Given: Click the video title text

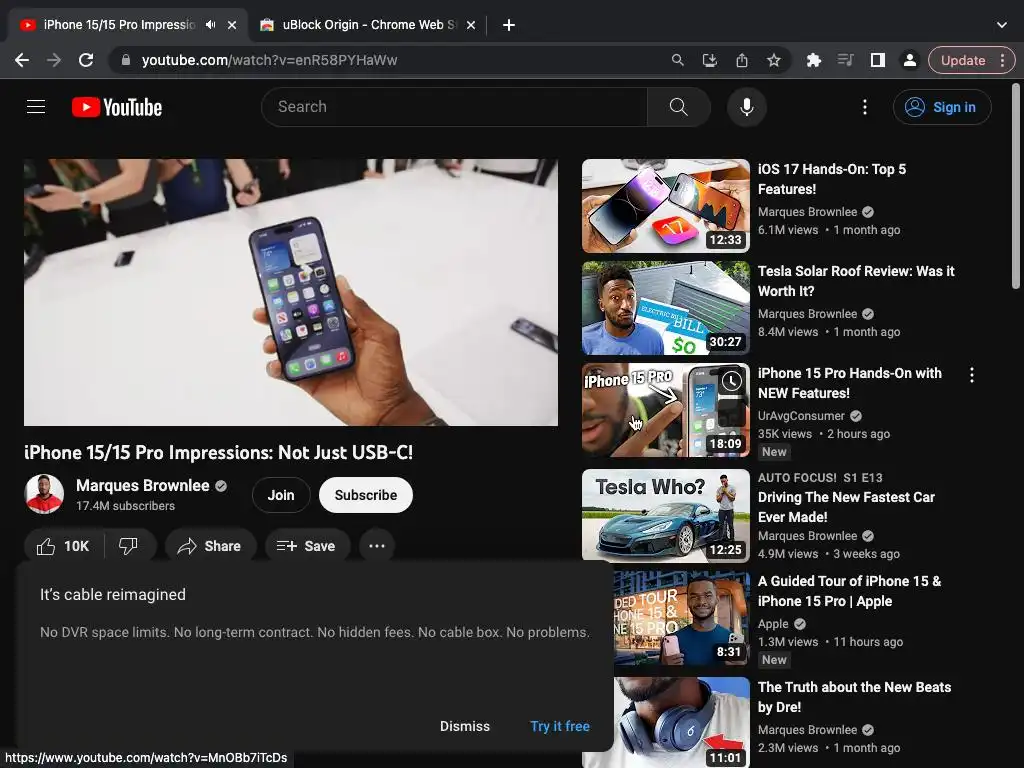Looking at the screenshot, I should (x=218, y=453).
